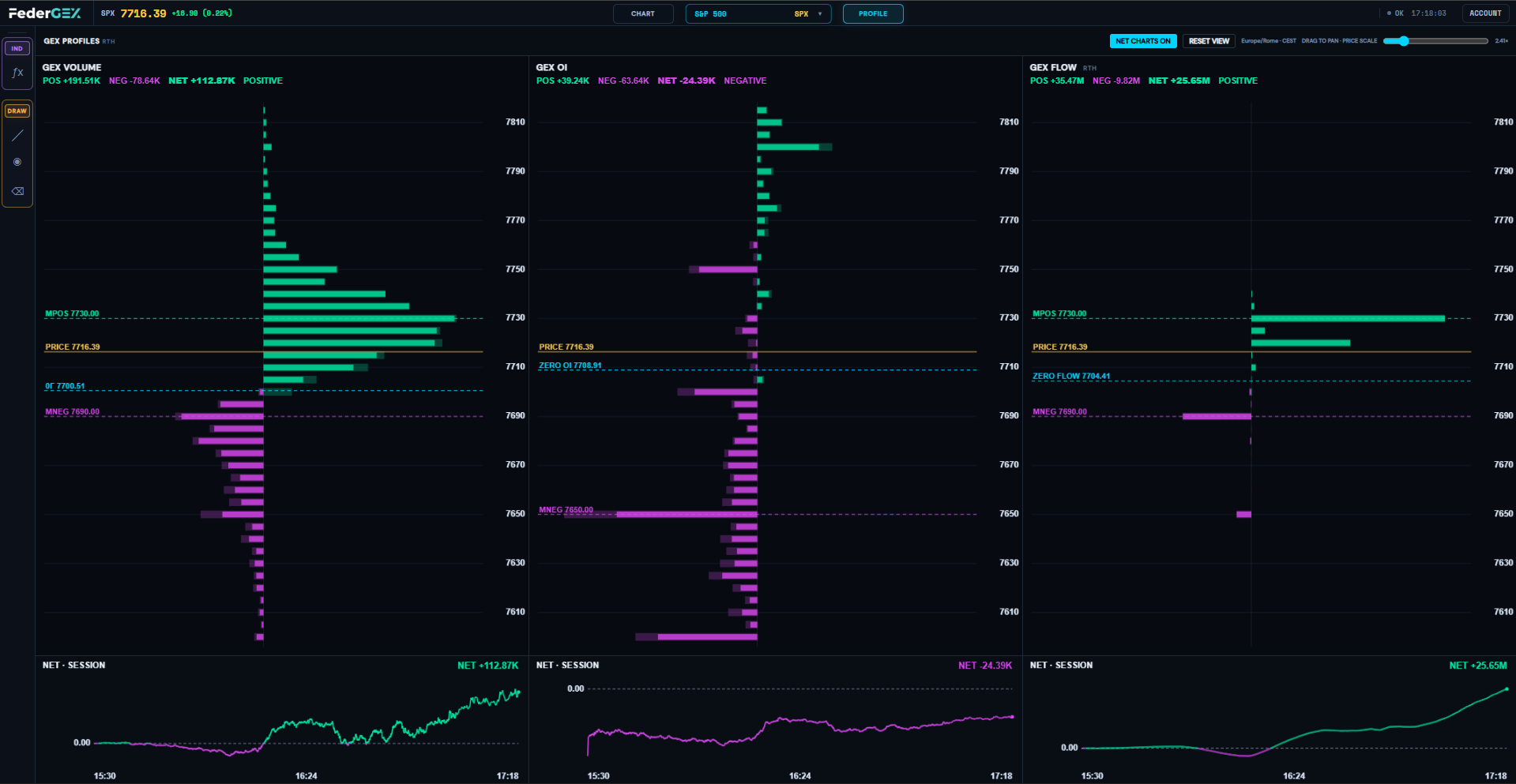Click the 7650 magenta bar in GEX OI
Viewport: 1516px width, 784px height.
pyautogui.click(x=687, y=514)
